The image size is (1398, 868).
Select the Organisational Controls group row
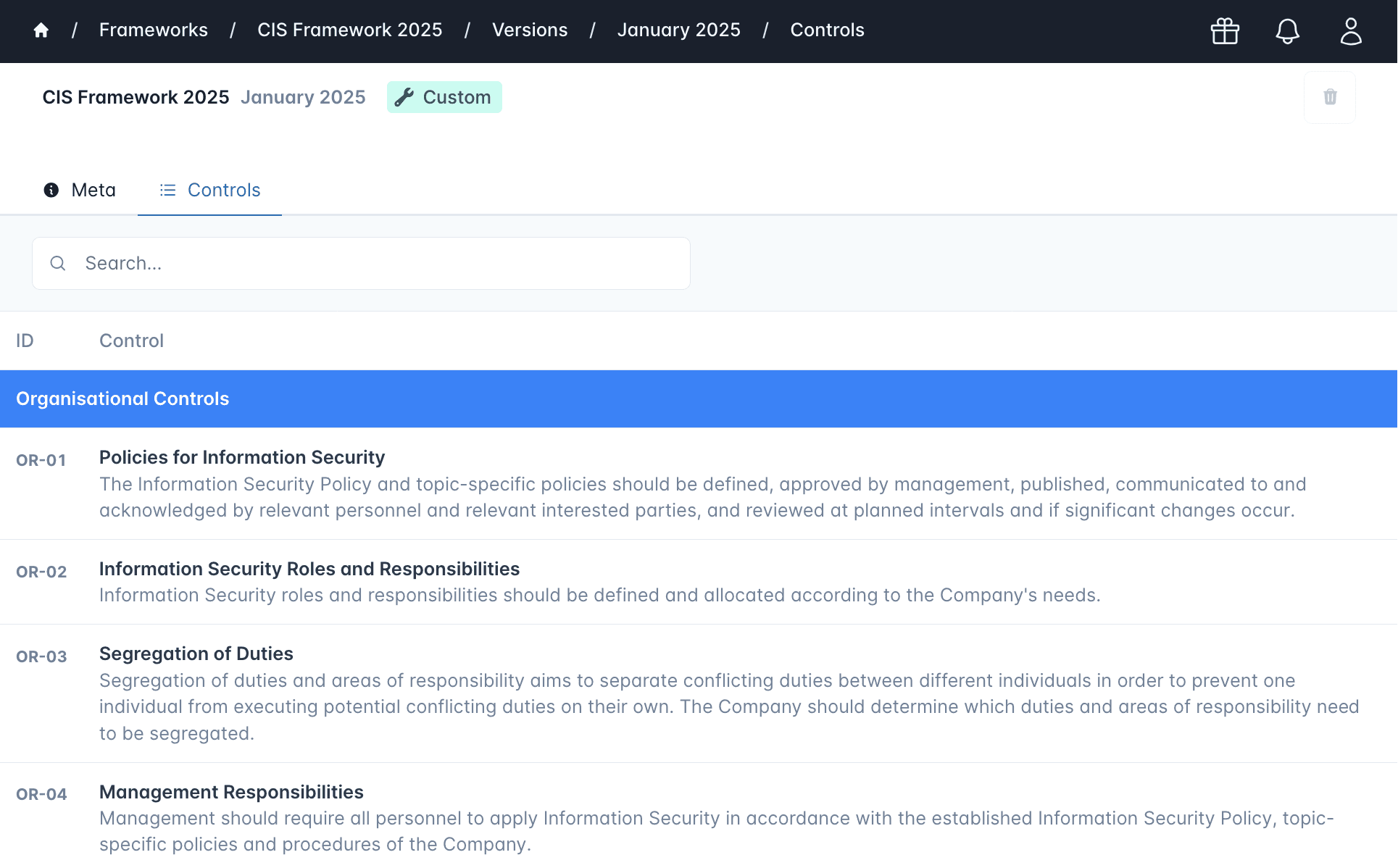[699, 398]
